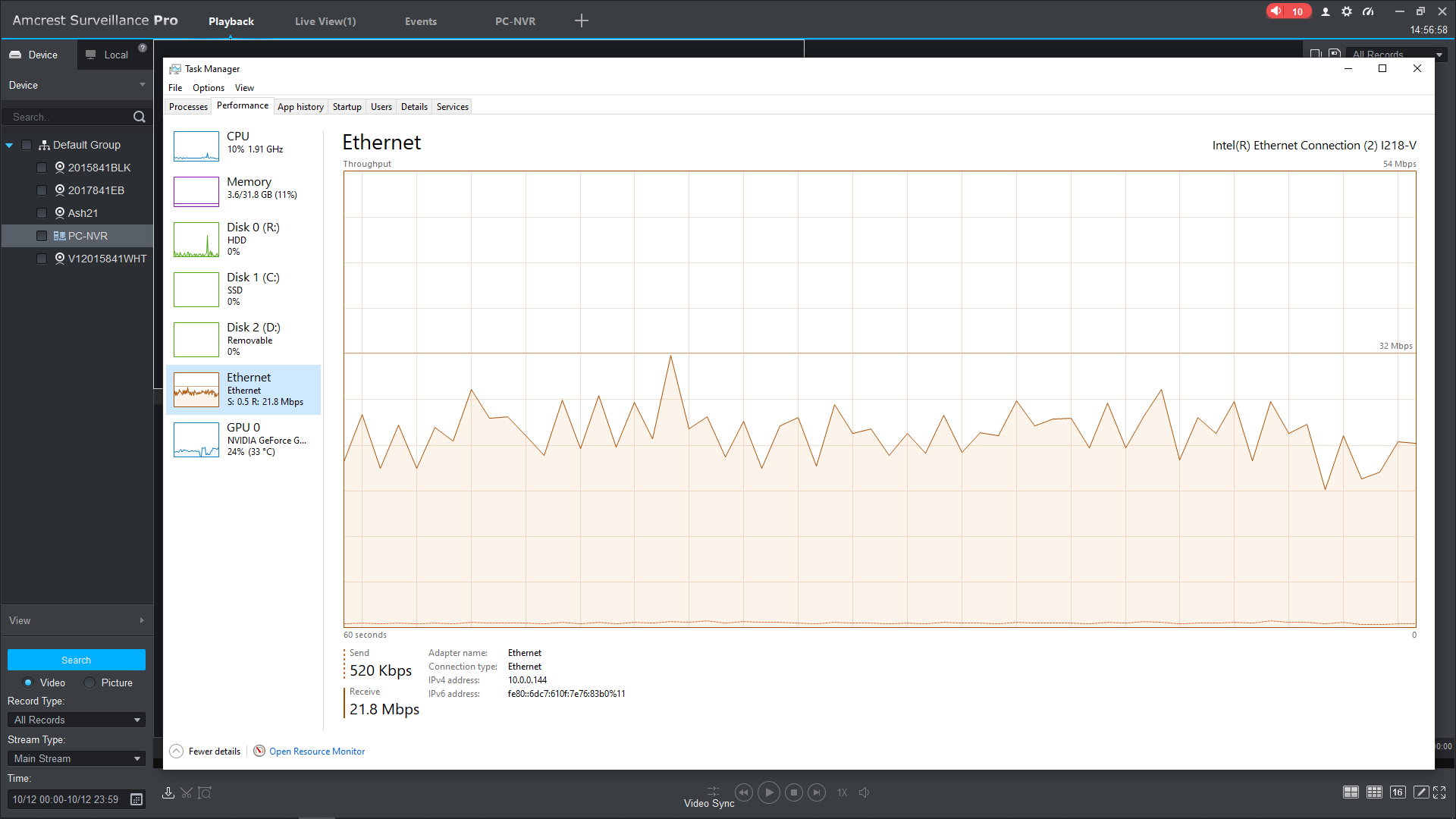The height and width of the screenshot is (819, 1456).
Task: Start playback with the play button
Action: point(769,792)
